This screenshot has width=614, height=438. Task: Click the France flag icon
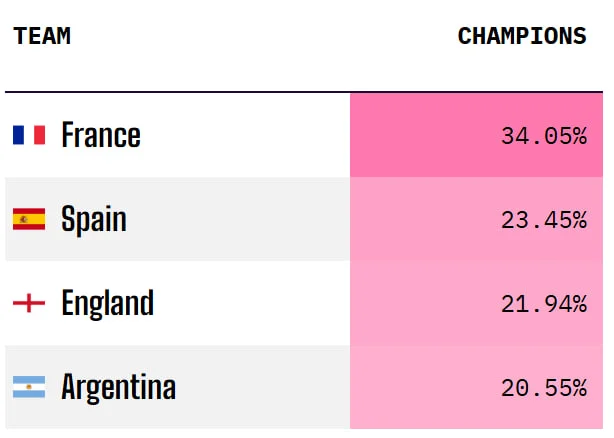tap(29, 135)
